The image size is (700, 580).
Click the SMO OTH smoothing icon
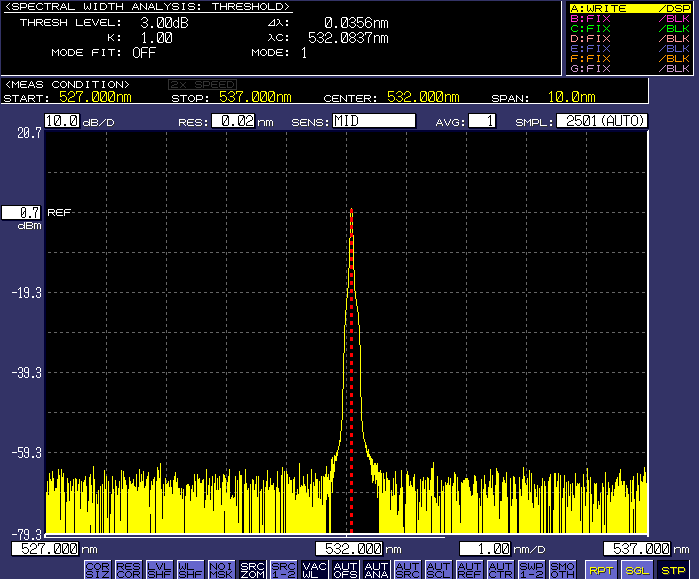click(x=562, y=569)
